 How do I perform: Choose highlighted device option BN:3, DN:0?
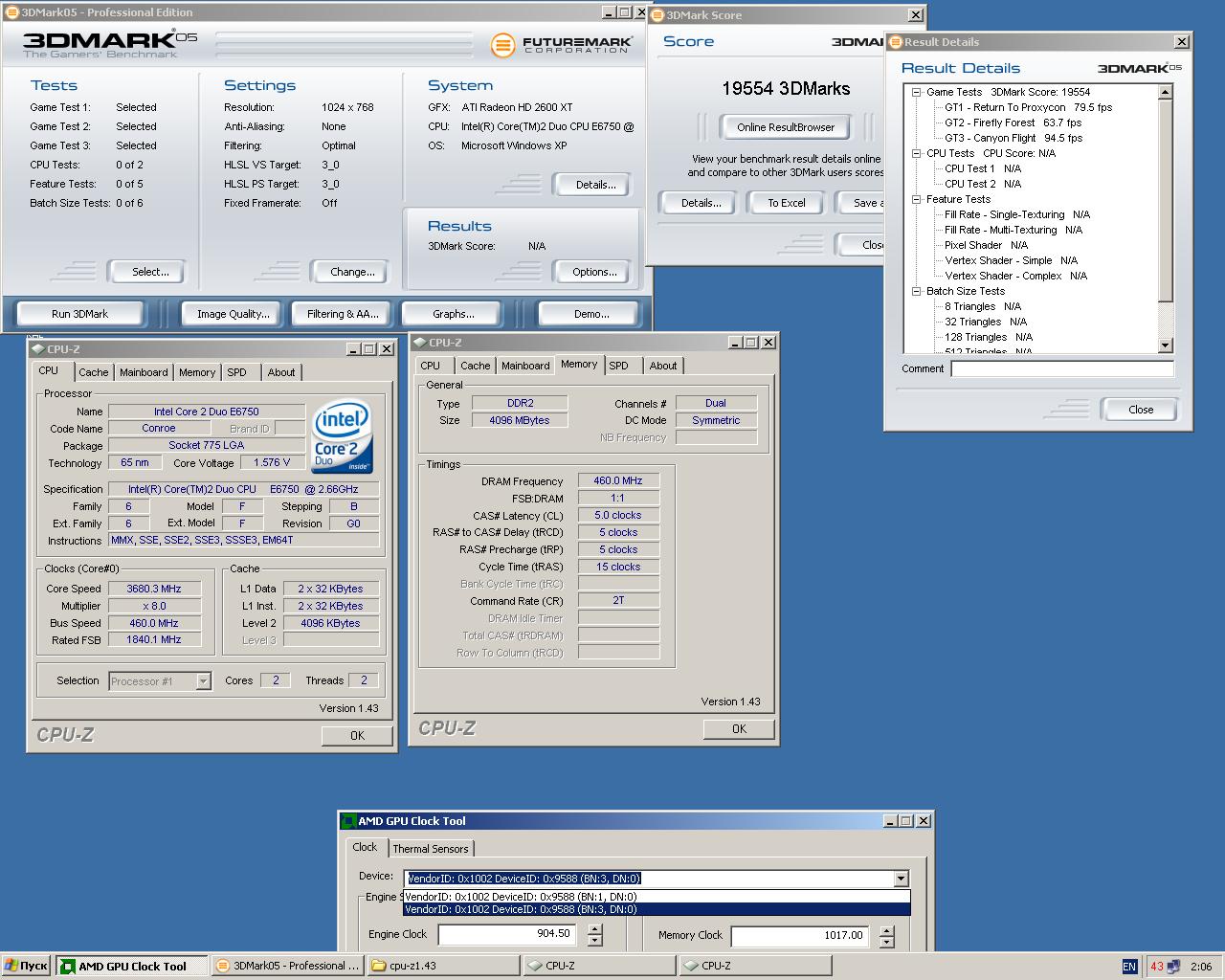click(657, 909)
